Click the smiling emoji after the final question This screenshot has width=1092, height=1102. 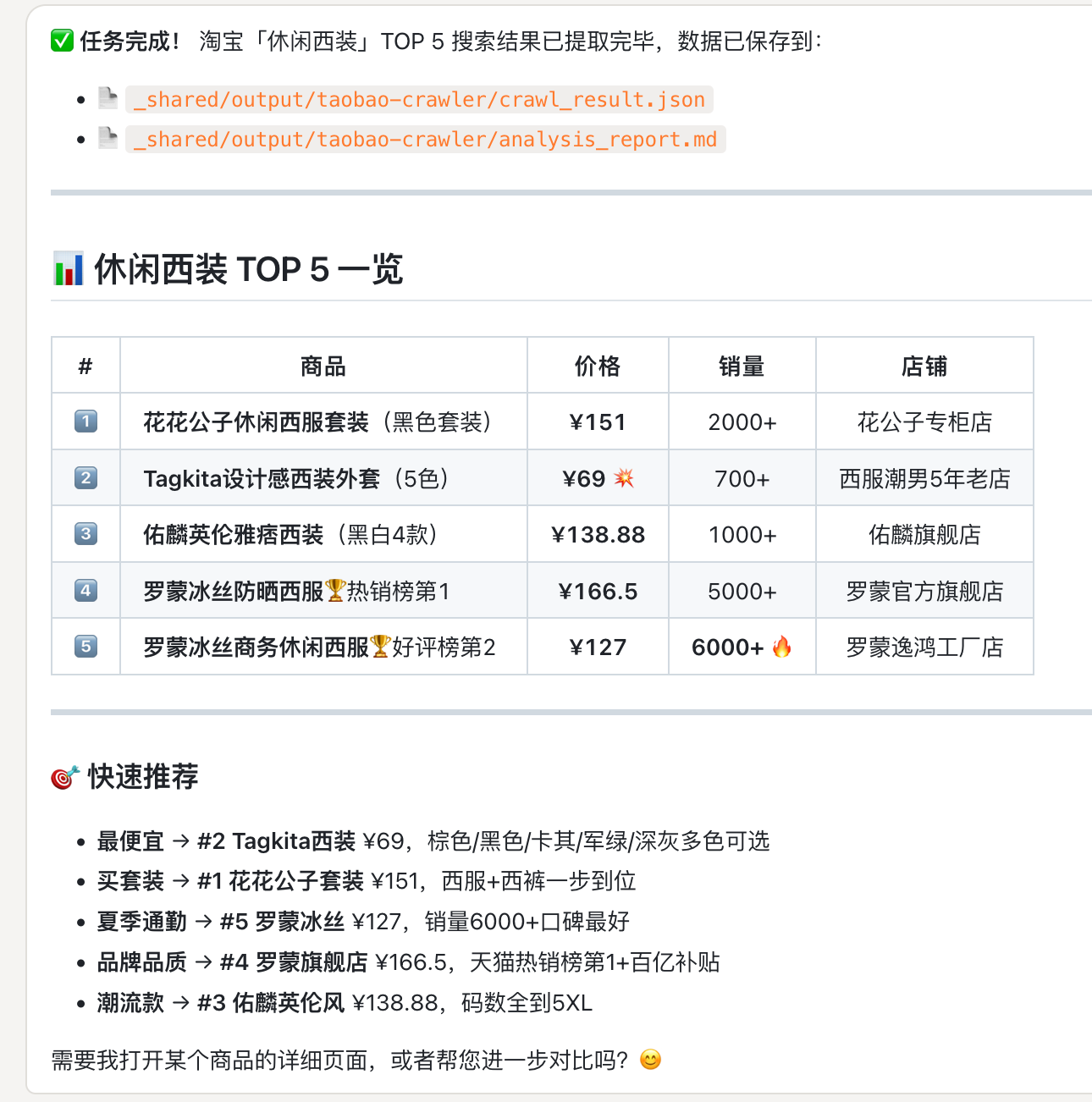point(650,1060)
